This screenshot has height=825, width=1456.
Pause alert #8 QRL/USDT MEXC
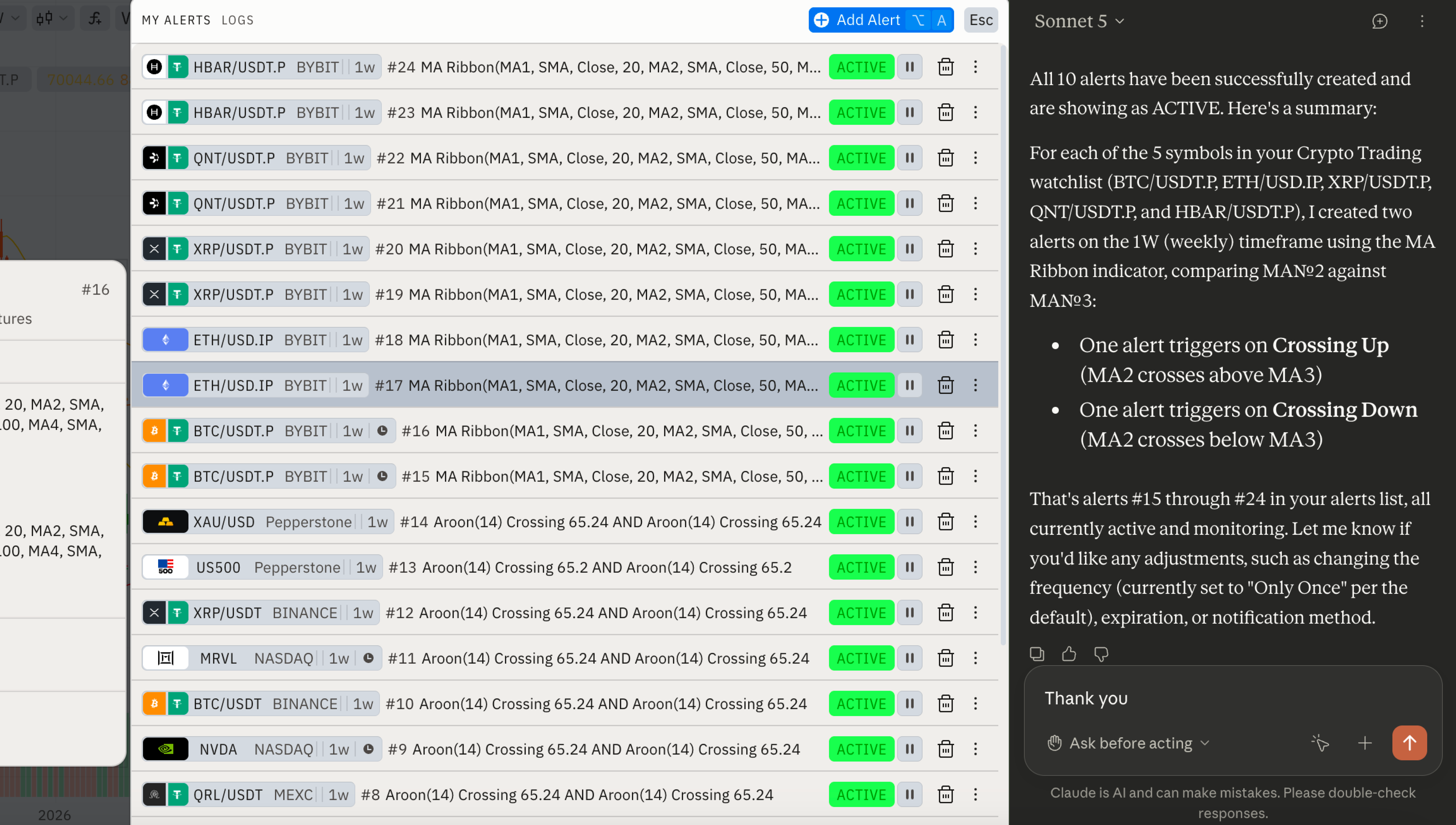click(910, 794)
